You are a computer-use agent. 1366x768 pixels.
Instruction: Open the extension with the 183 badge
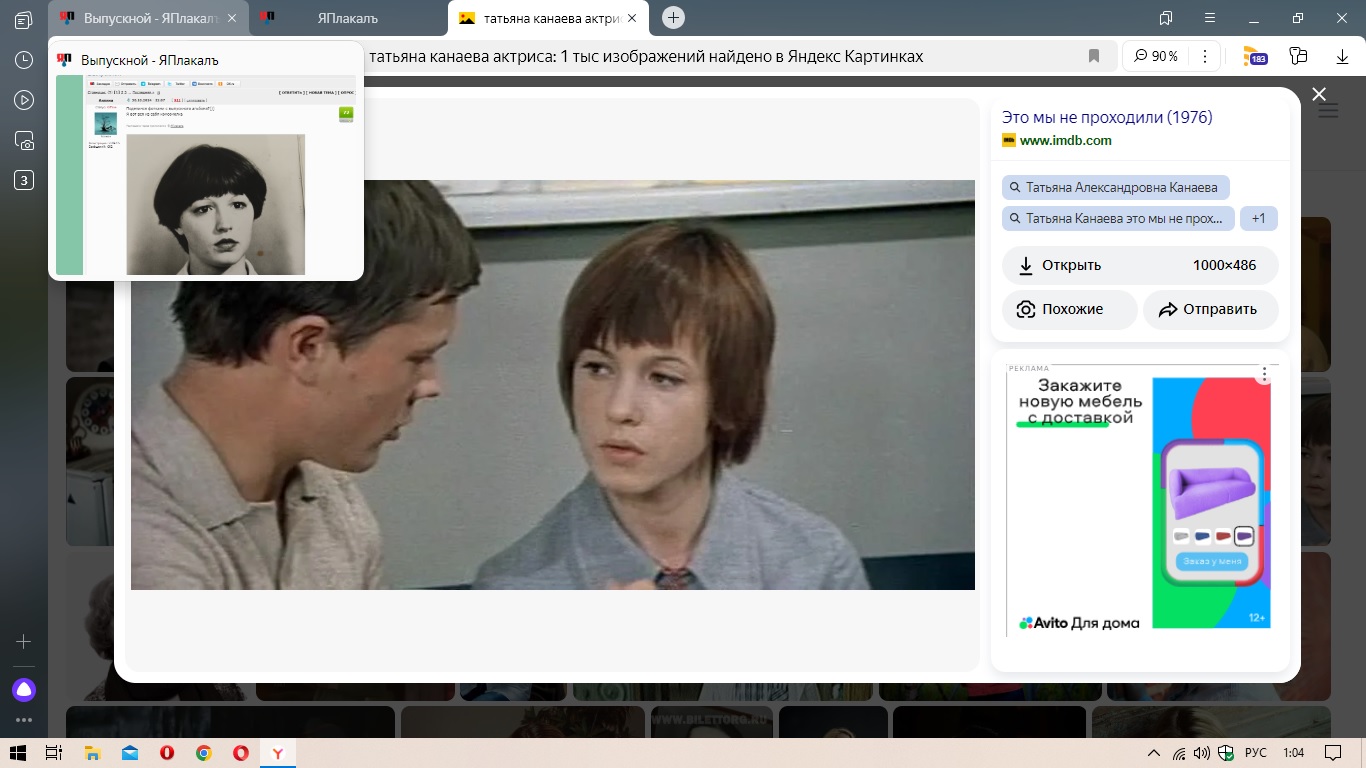point(1254,57)
